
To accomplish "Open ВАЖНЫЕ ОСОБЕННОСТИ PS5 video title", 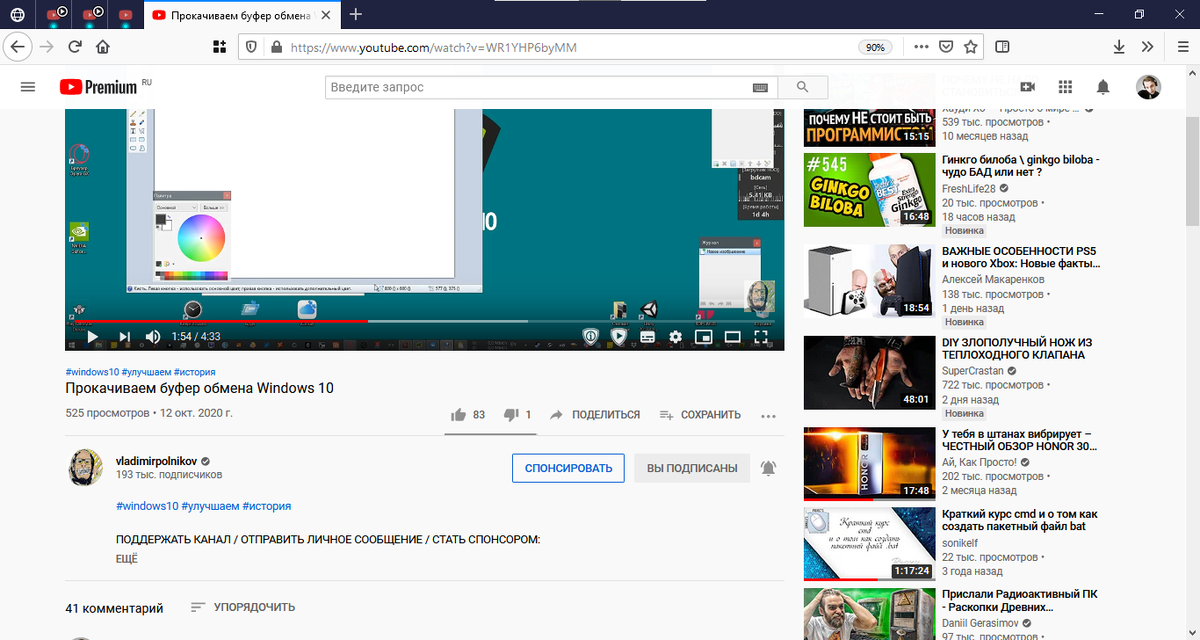I will [1020, 257].
